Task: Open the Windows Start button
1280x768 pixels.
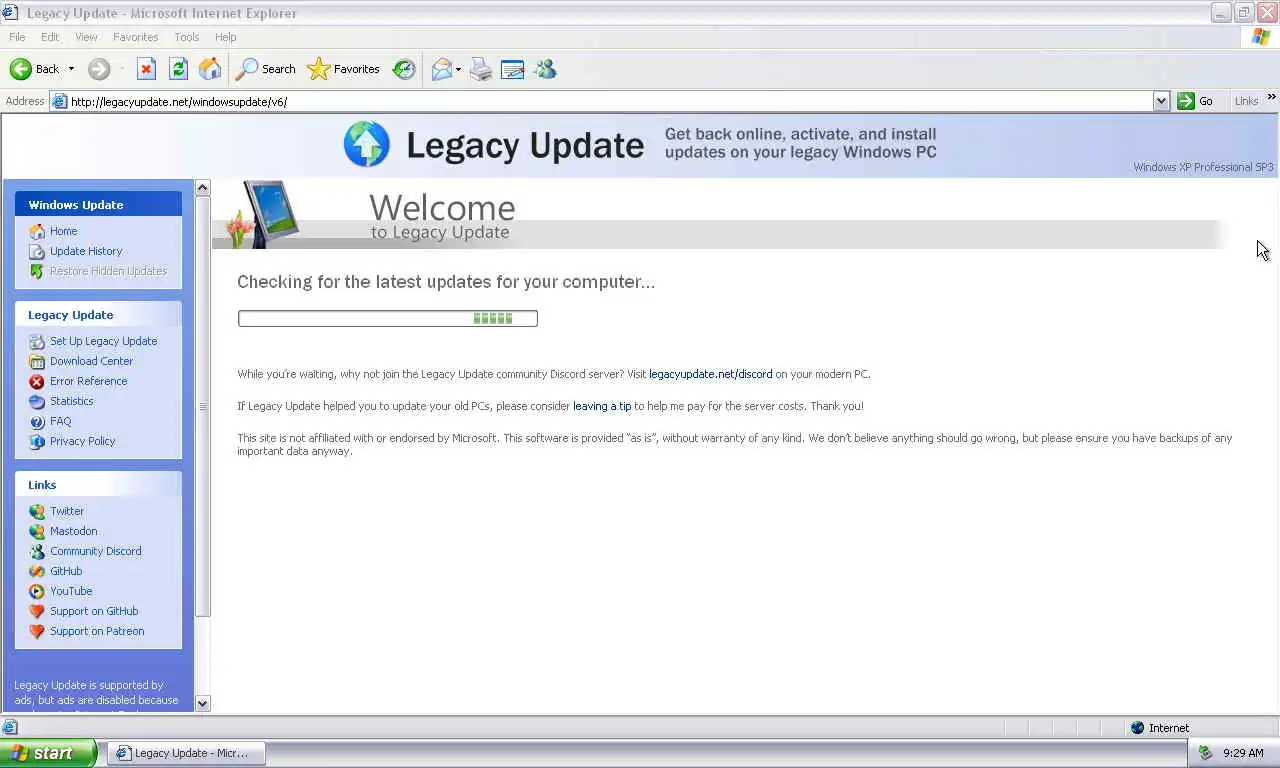Action: pos(48,753)
